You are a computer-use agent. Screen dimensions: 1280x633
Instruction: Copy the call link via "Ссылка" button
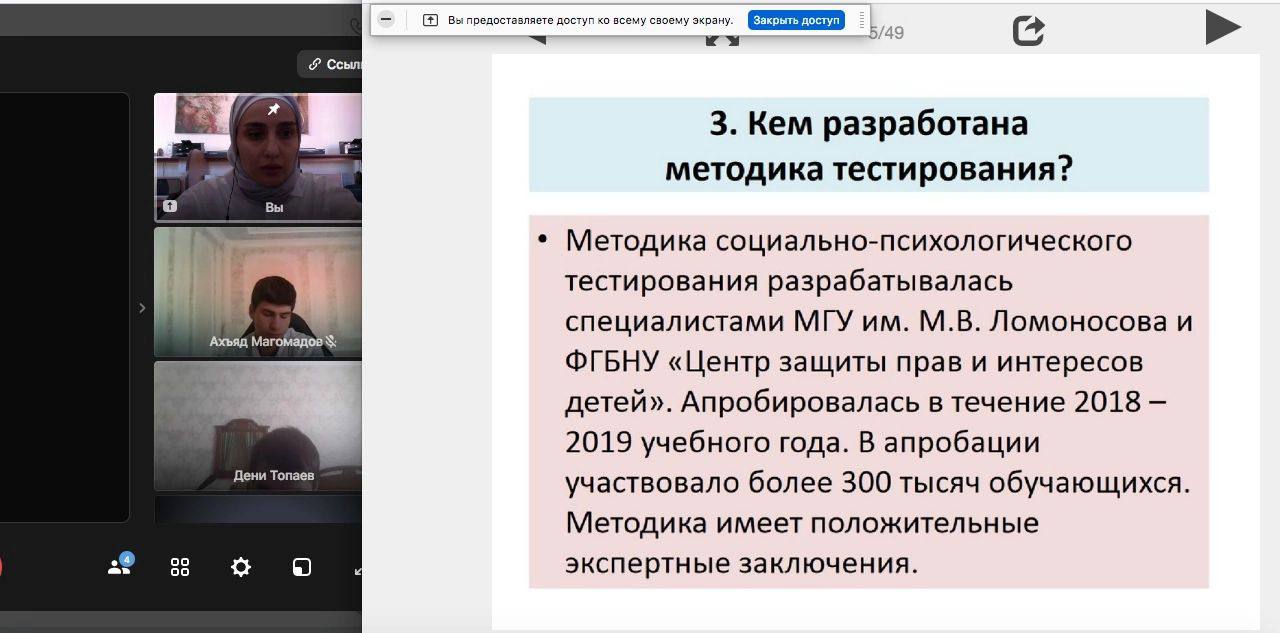[332, 64]
